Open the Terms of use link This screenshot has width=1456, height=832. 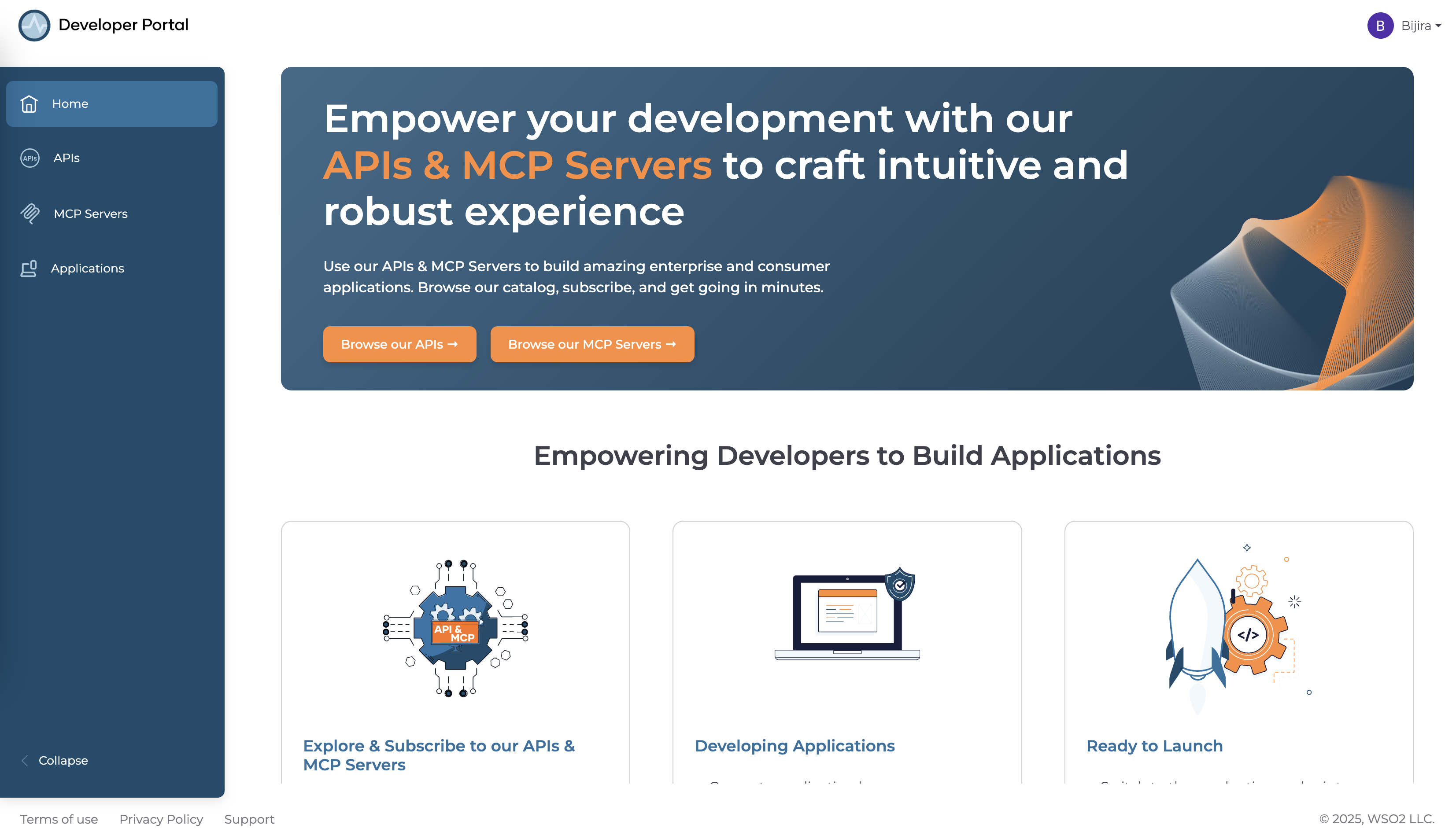(59, 819)
